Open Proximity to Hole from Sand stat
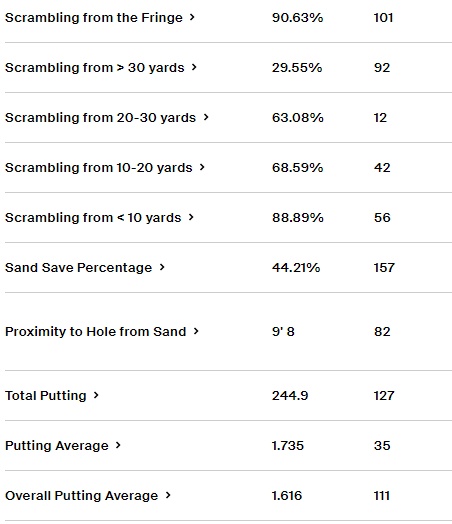Image resolution: width=452 pixels, height=524 pixels. coord(96,332)
